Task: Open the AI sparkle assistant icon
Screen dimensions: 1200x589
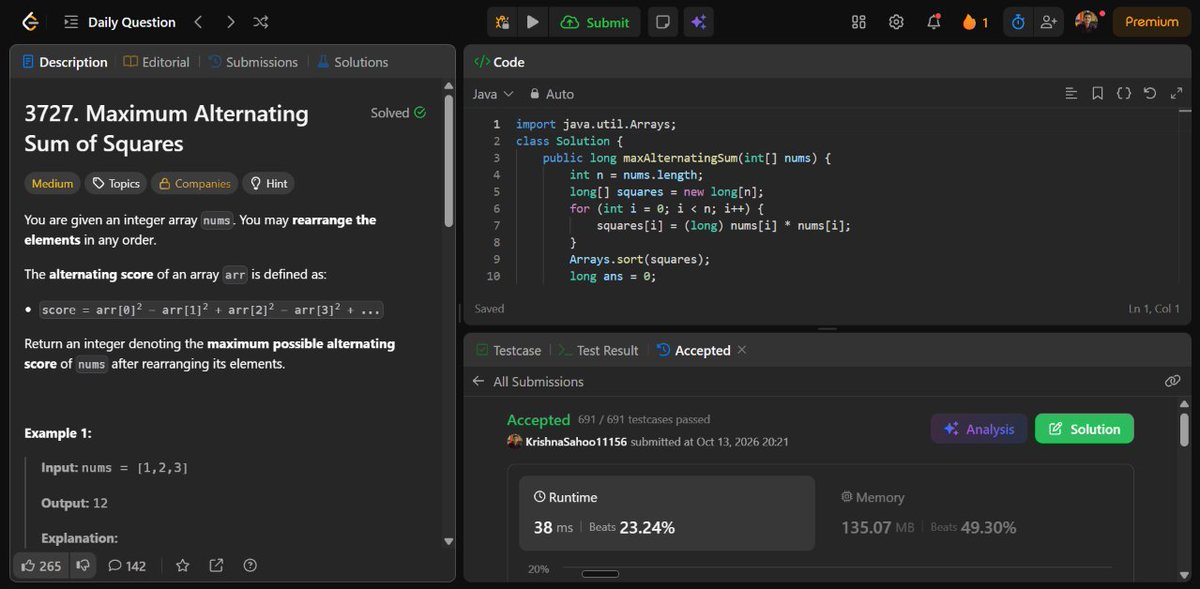Action: pos(699,22)
